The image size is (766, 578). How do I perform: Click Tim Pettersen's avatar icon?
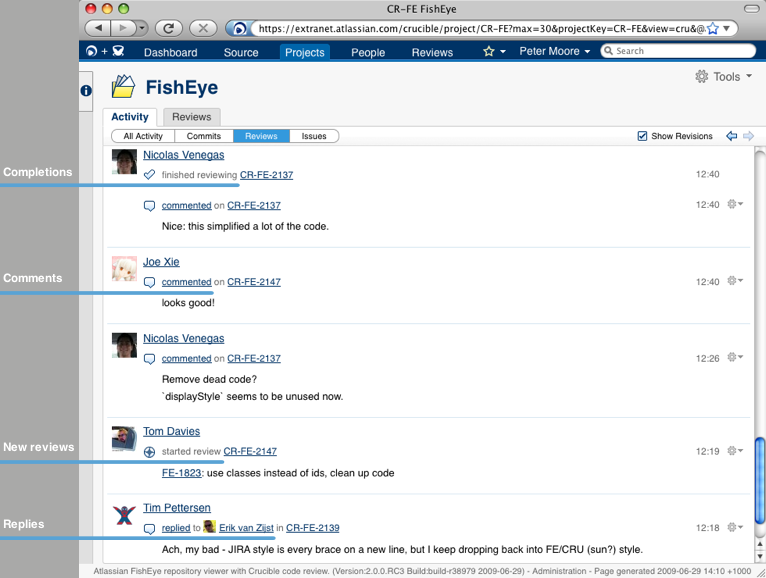(124, 515)
